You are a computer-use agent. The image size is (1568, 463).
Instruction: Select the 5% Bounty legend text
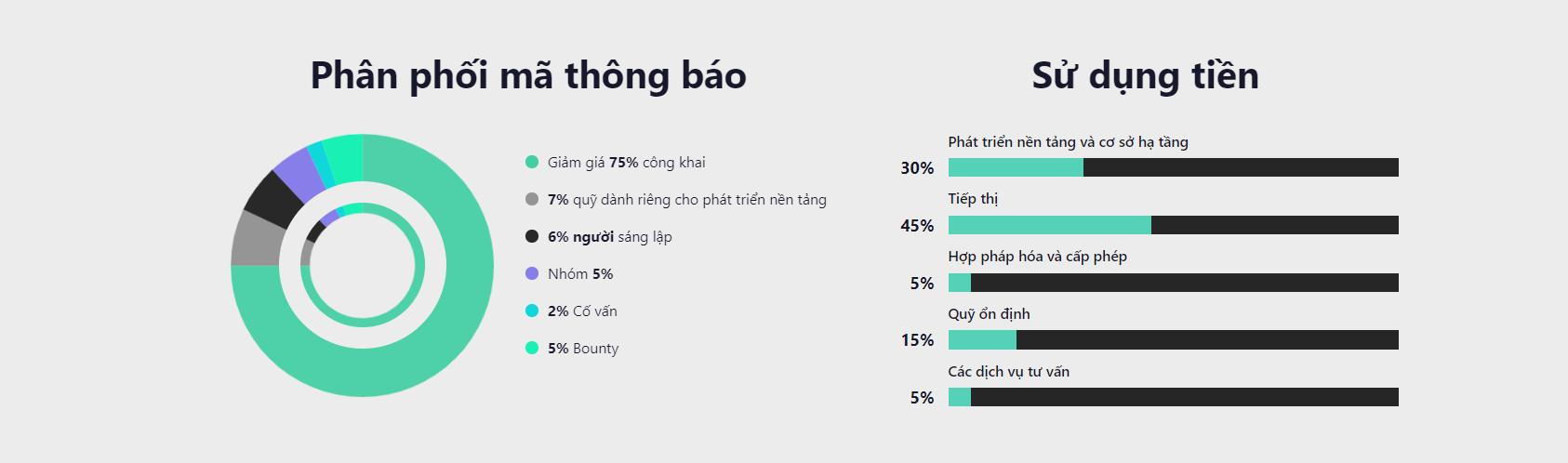point(583,349)
